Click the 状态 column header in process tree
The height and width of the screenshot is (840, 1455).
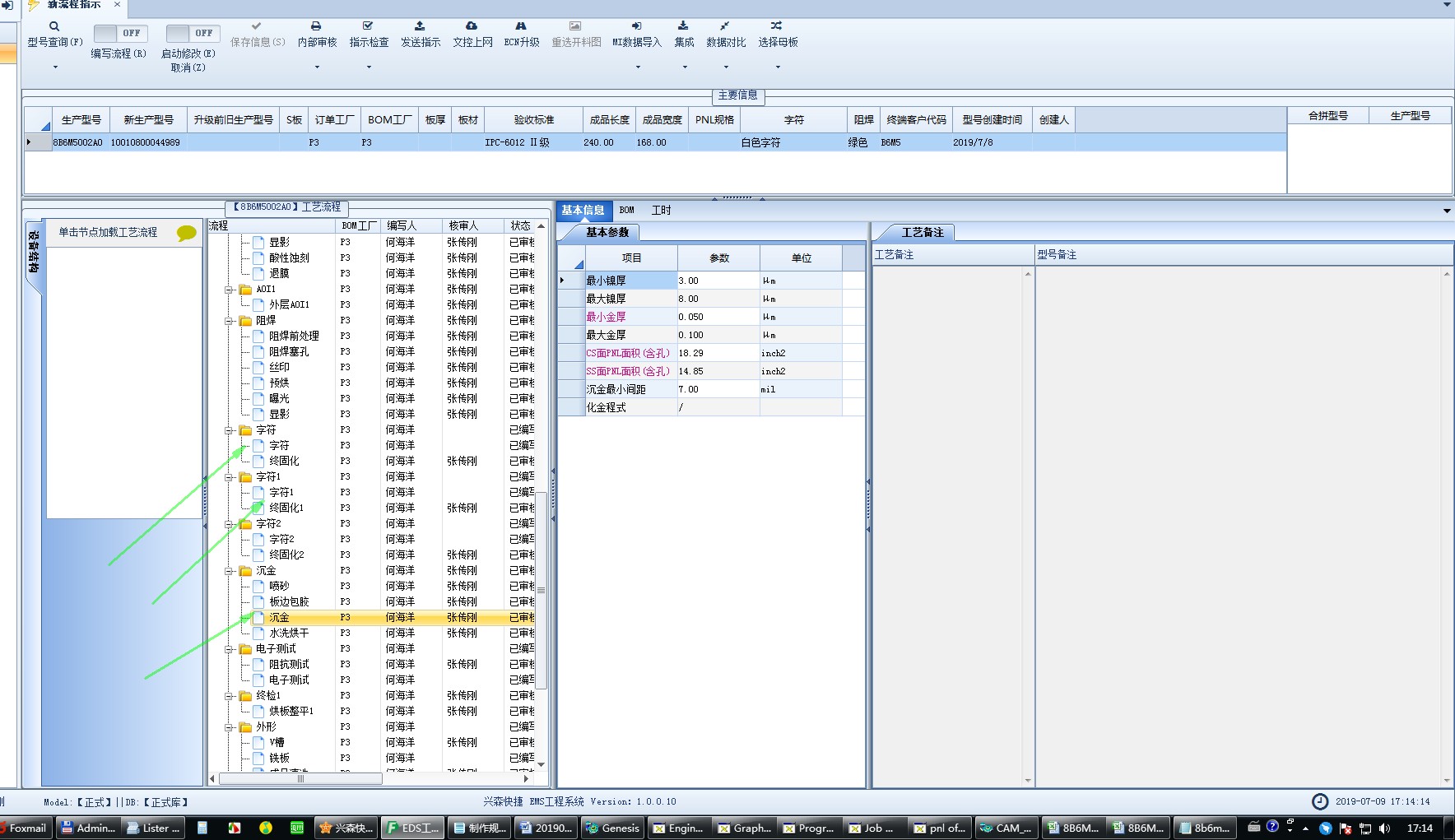point(520,225)
